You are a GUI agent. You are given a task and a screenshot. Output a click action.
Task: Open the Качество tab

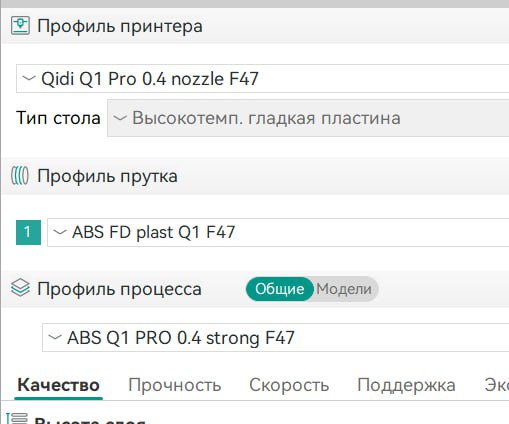pos(58,385)
